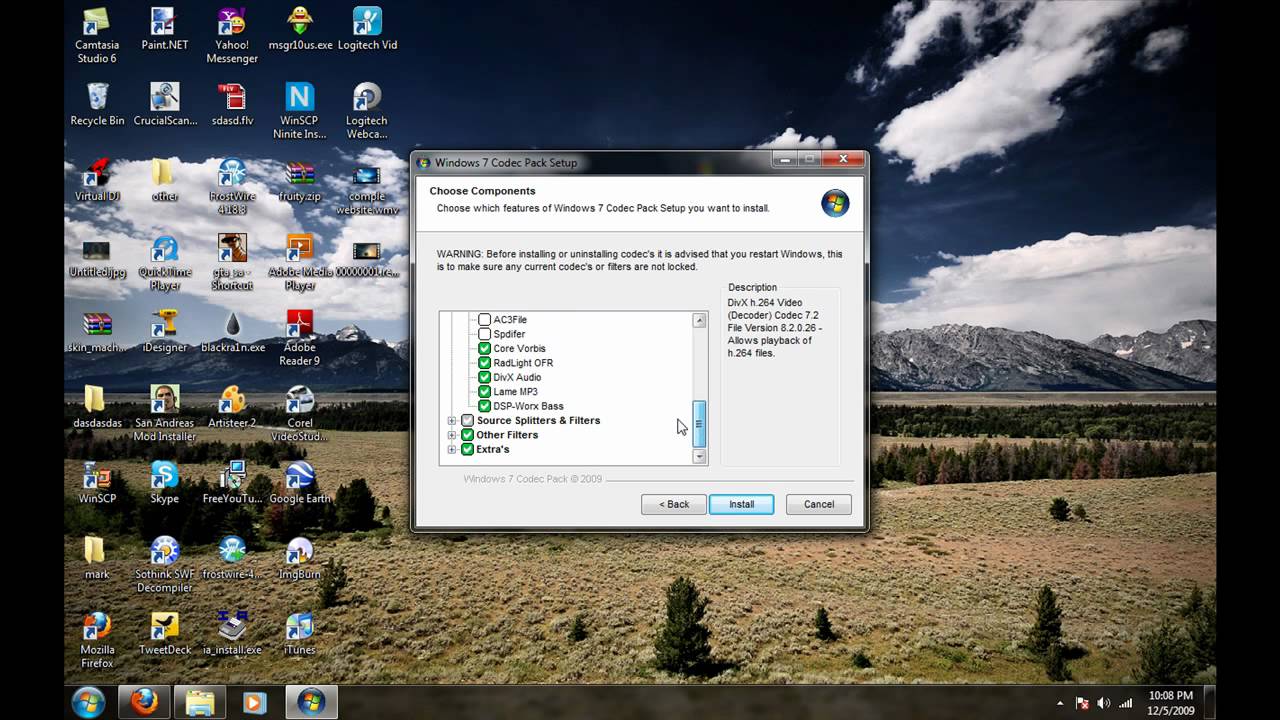This screenshot has height=720, width=1280.
Task: Uncheck the Extra's group checkbox
Action: (x=467, y=449)
